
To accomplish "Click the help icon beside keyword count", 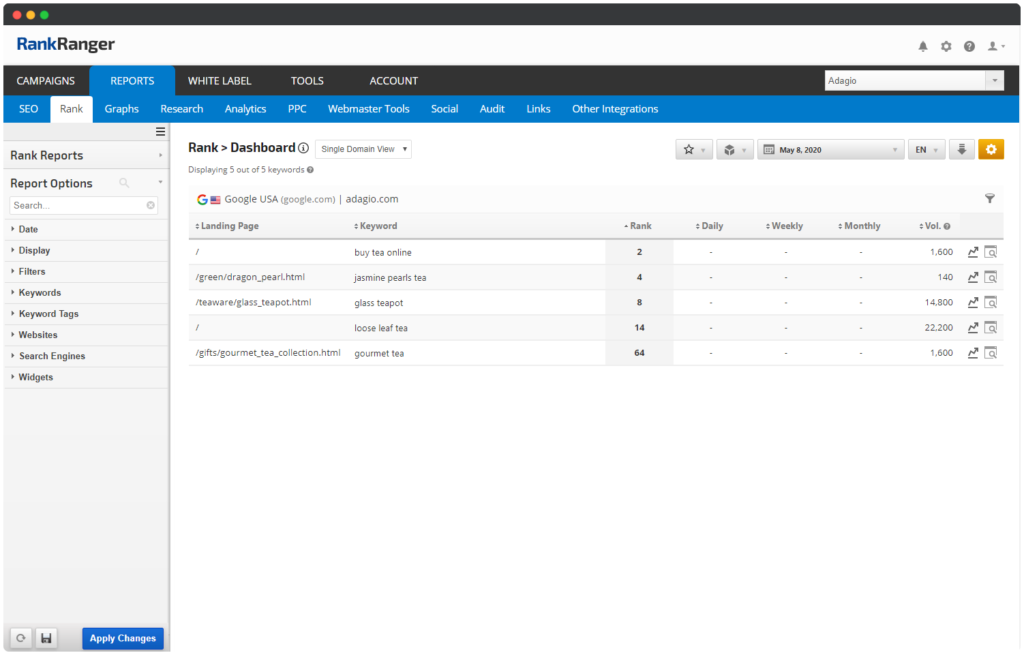I will click(310, 170).
